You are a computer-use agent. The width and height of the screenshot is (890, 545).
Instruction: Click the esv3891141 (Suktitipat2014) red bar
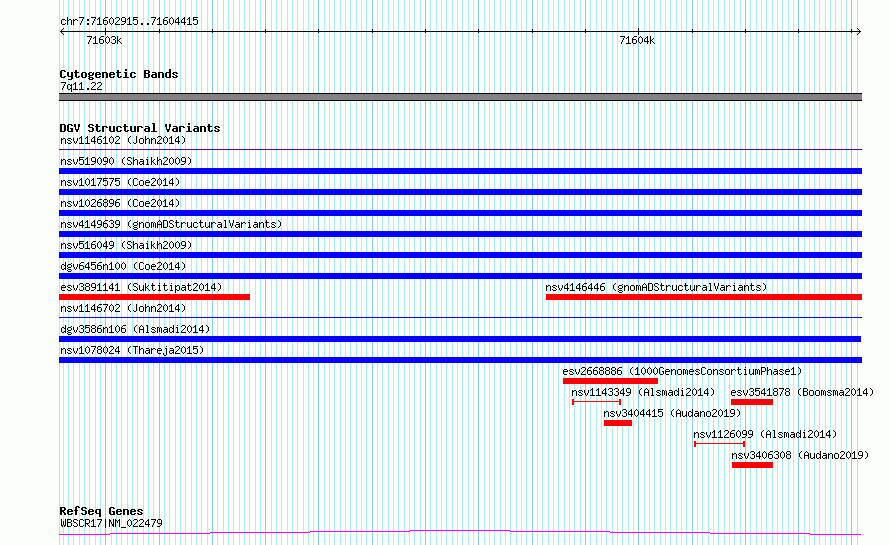154,297
